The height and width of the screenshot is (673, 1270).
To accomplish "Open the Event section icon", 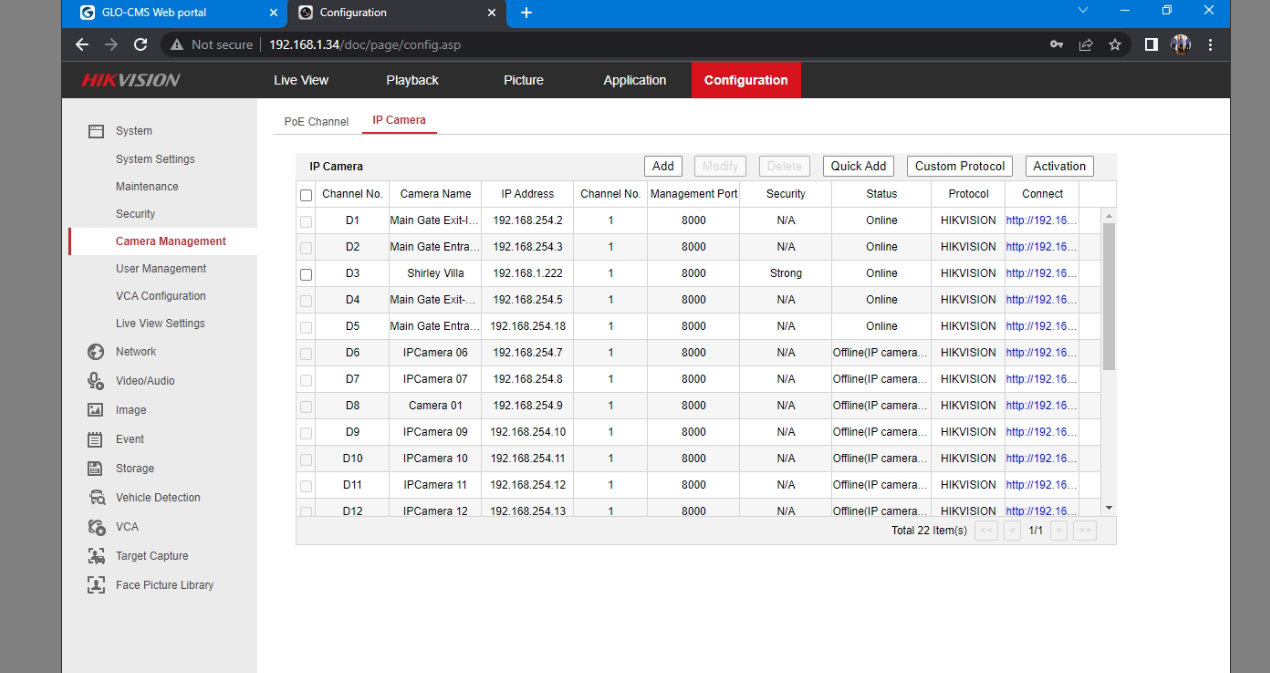I will coord(96,439).
